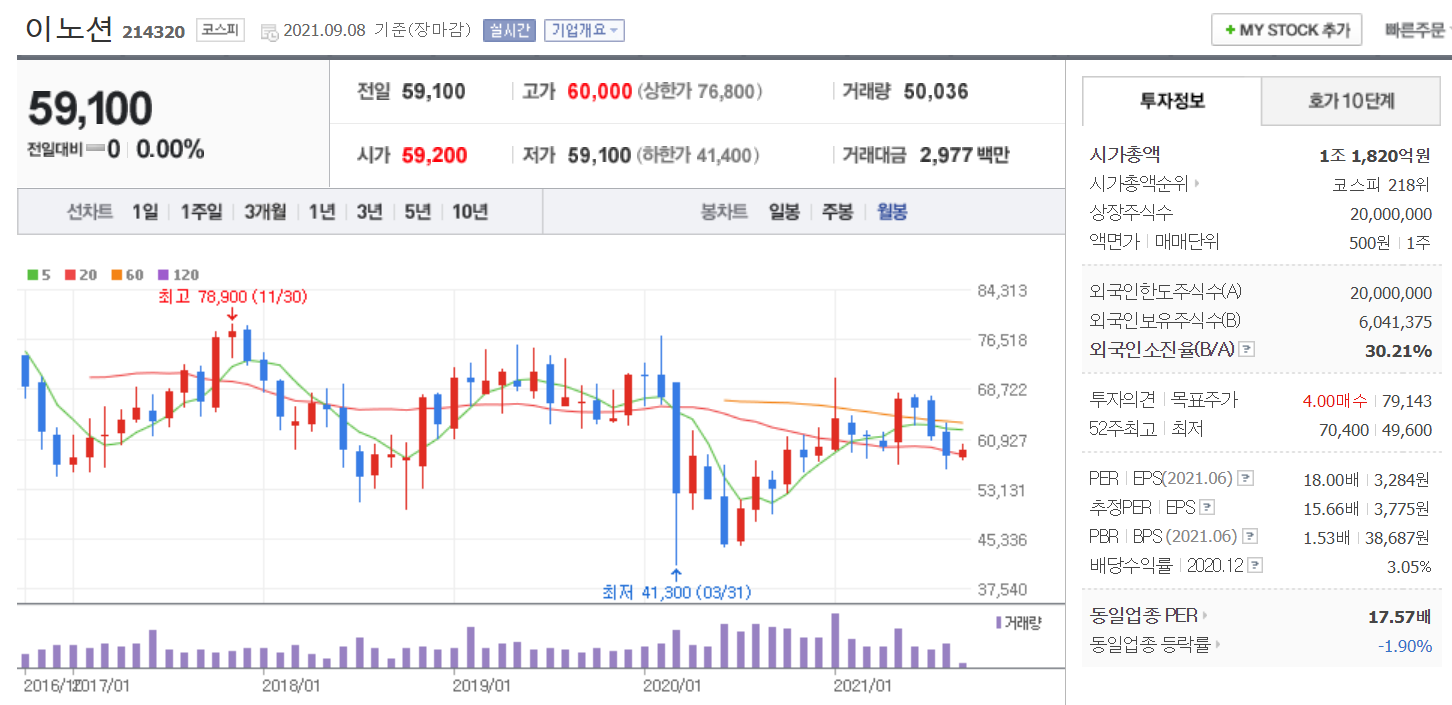
Task: Click the 상장주식수 value 20,000,000
Action: pos(1391,213)
